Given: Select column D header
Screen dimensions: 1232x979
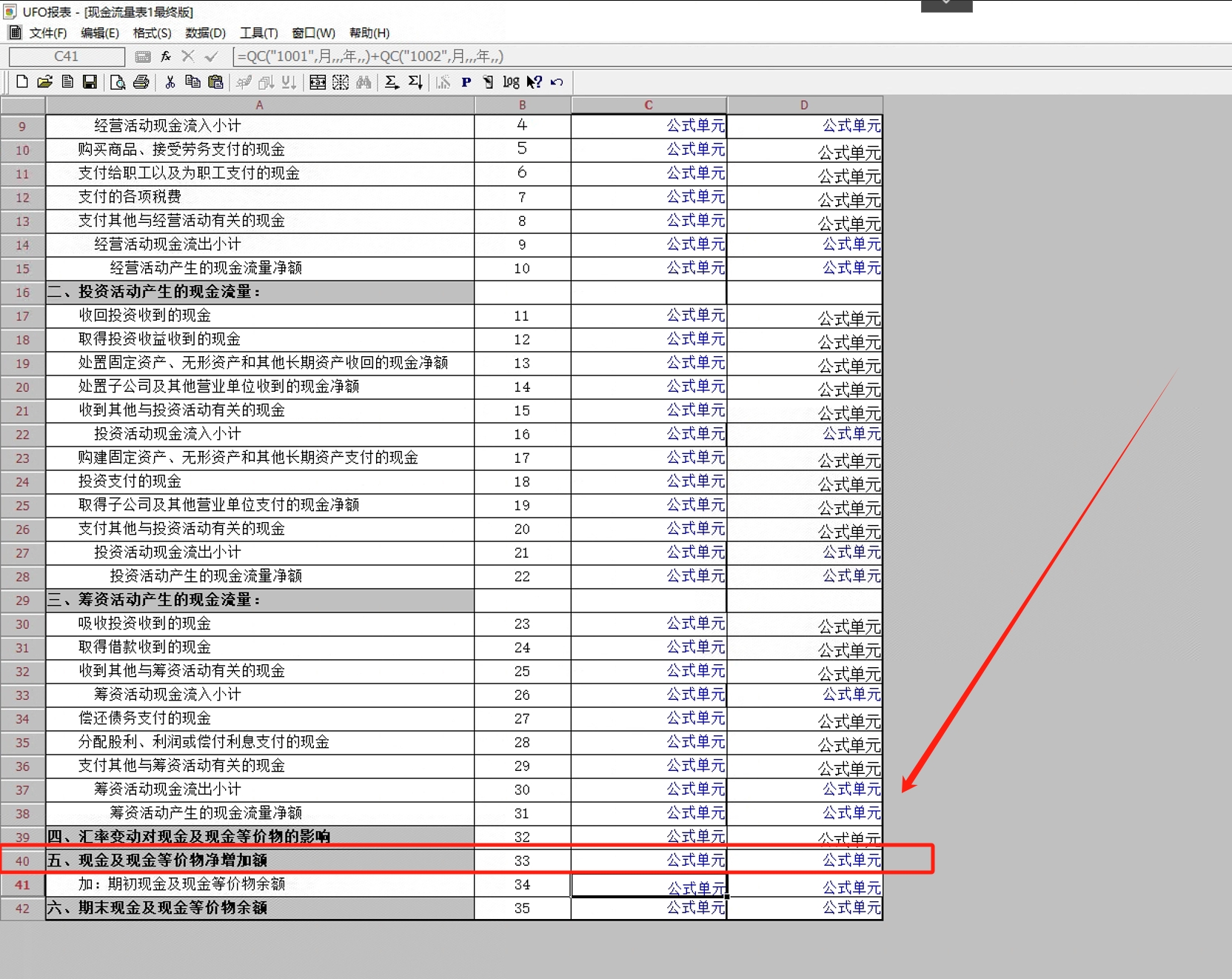Looking at the screenshot, I should click(804, 105).
